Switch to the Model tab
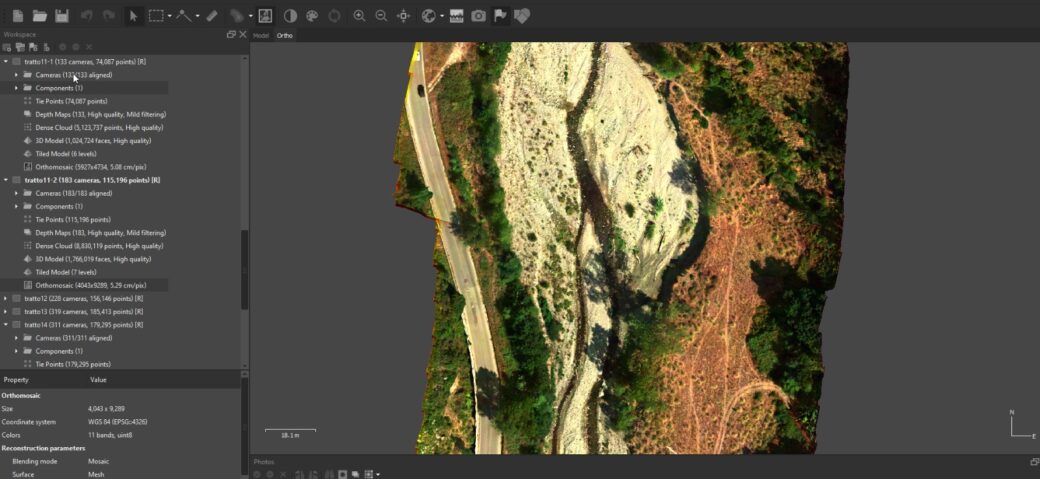 [261, 35]
